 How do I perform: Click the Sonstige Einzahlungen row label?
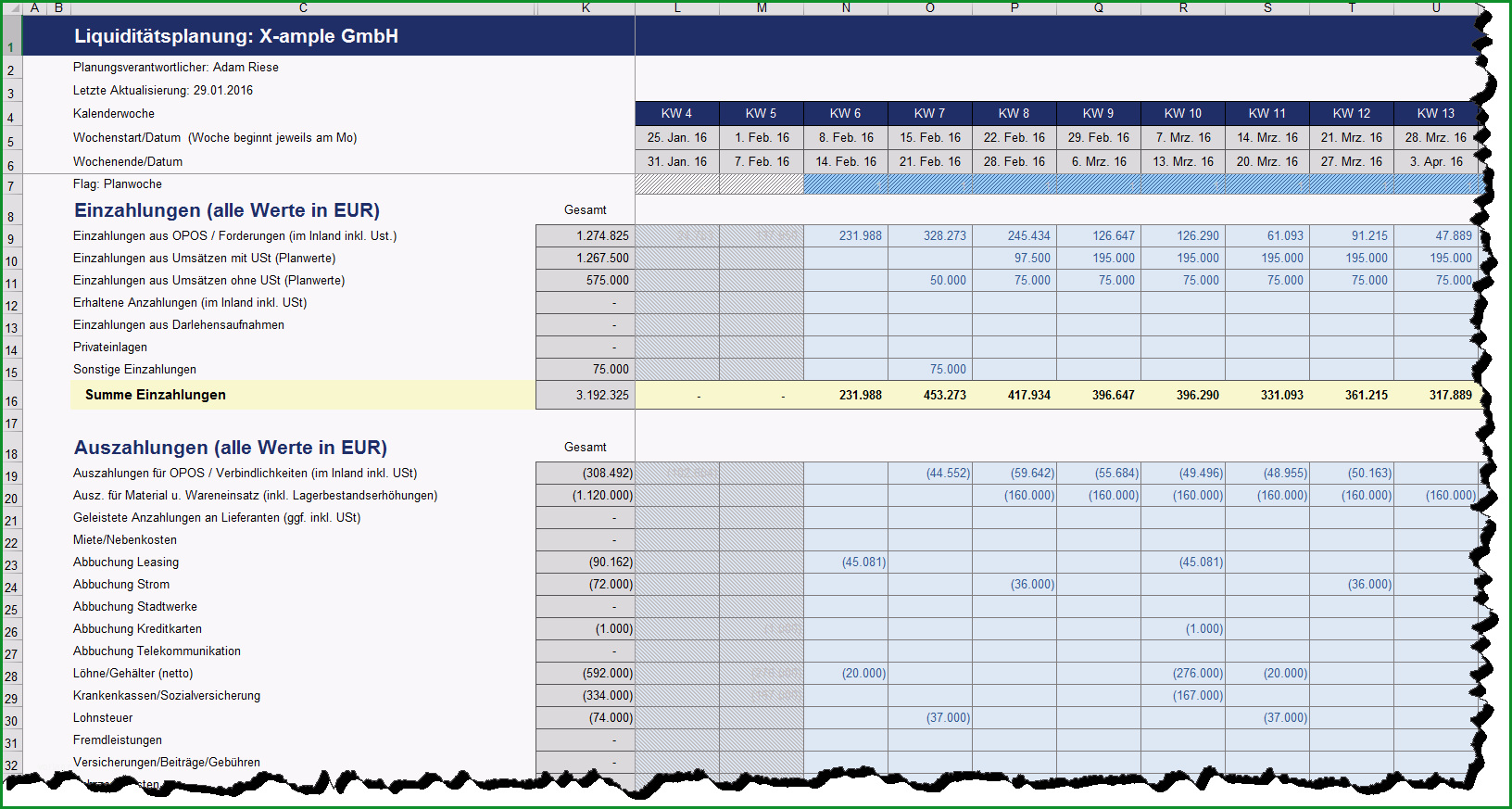tap(134, 369)
